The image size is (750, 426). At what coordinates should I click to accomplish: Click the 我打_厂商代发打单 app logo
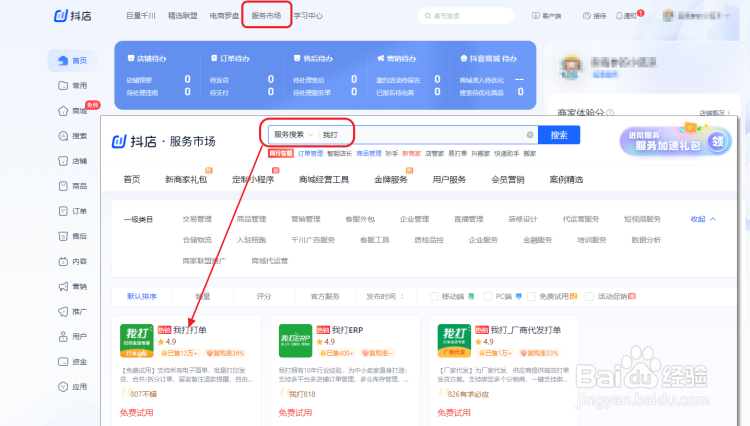click(454, 341)
